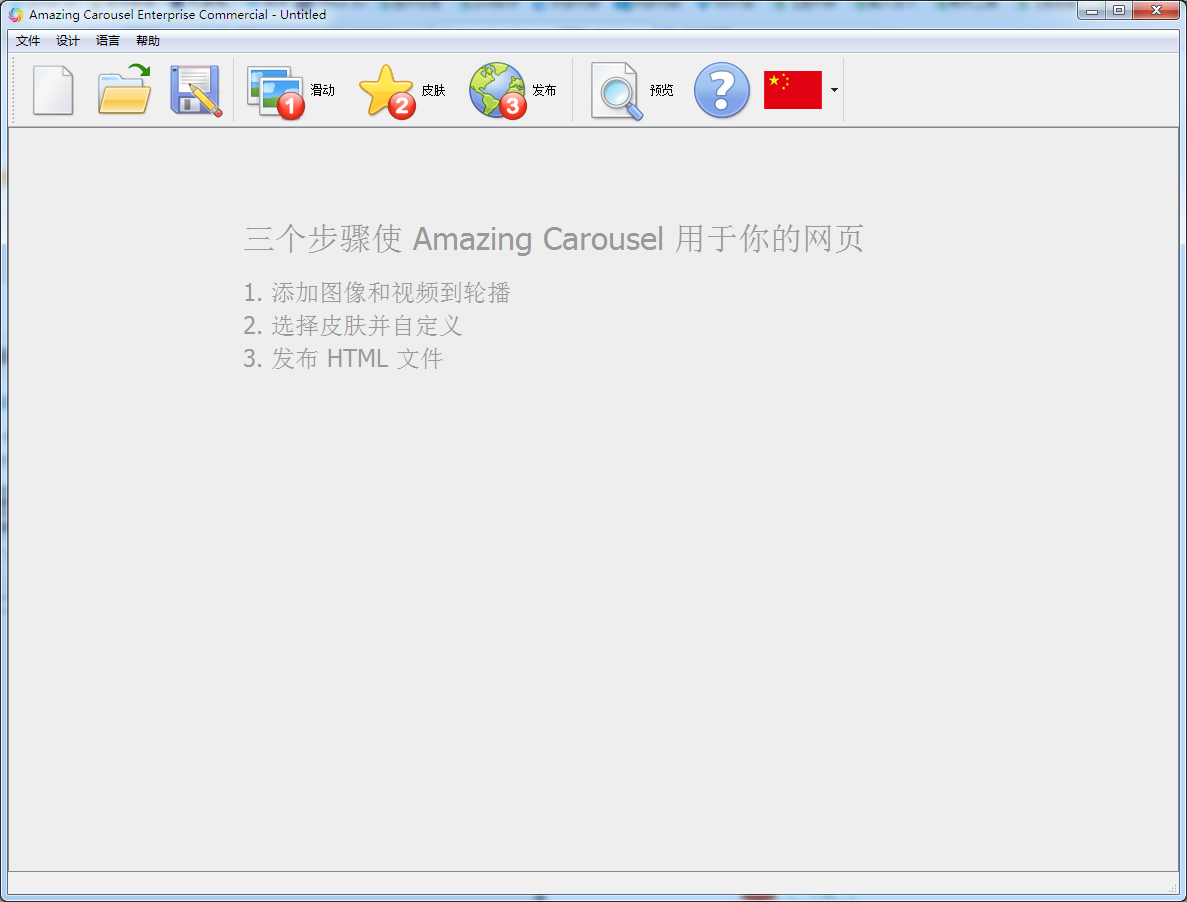Open step 2 皮肤 skins
This screenshot has width=1187, height=902.
[402, 90]
